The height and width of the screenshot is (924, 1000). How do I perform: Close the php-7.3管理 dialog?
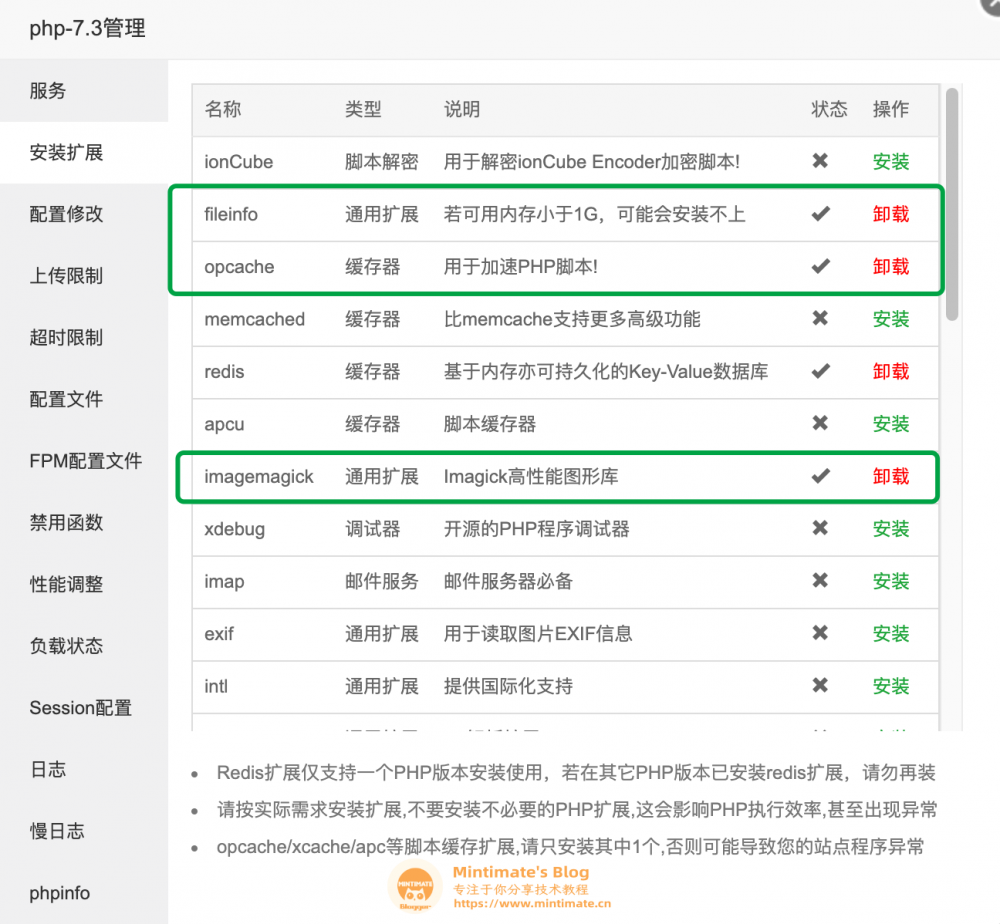tap(991, 4)
